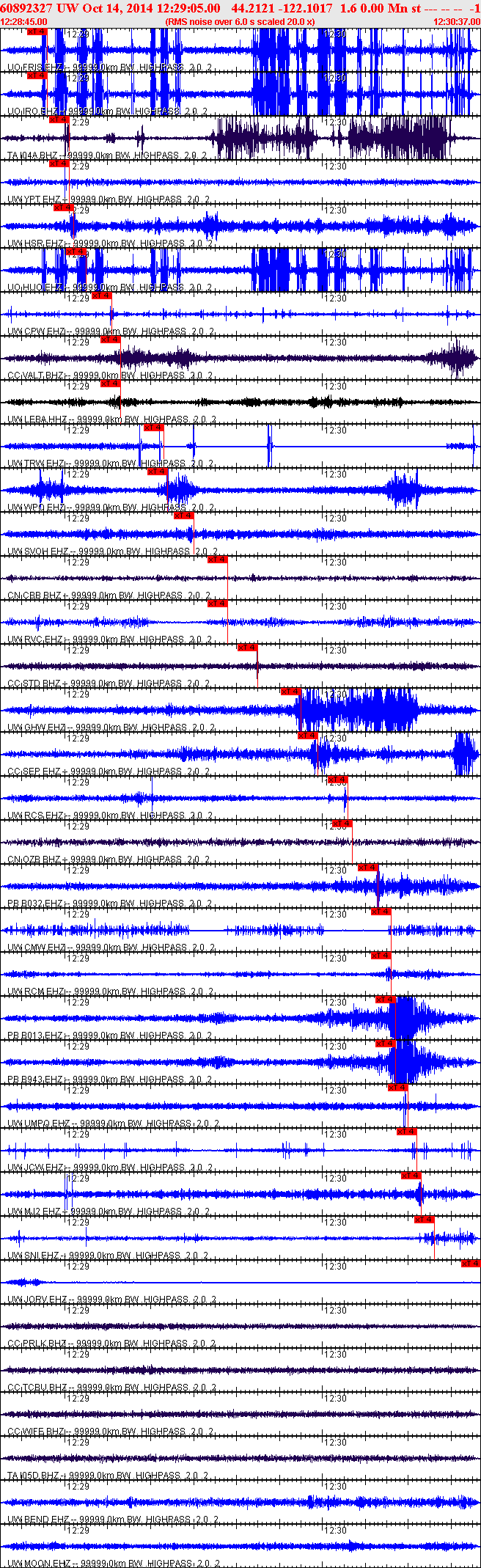The width and height of the screenshot is (481, 1568).
Task: Click the pick flag on UW.GHW.EHZ trace
Action: click(291, 692)
